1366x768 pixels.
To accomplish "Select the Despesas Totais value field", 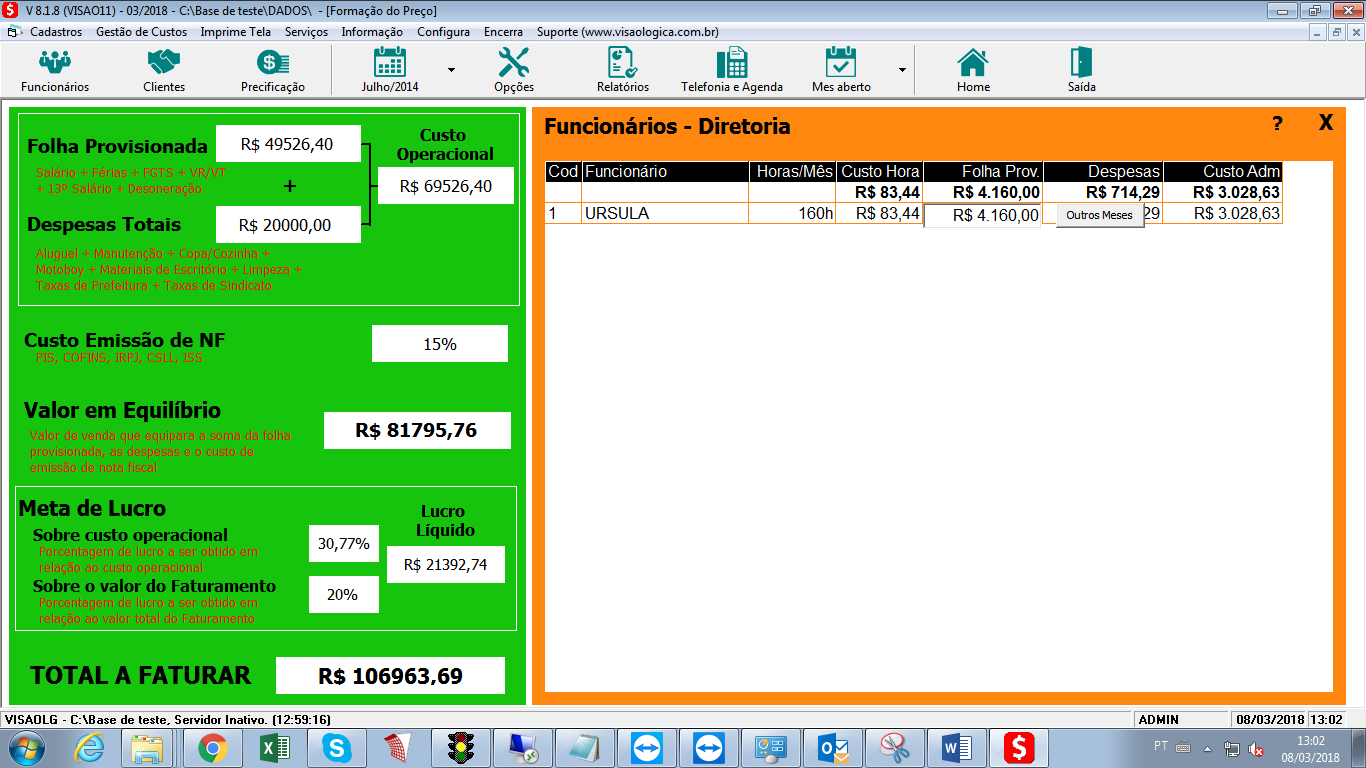I will pyautogui.click(x=288, y=225).
